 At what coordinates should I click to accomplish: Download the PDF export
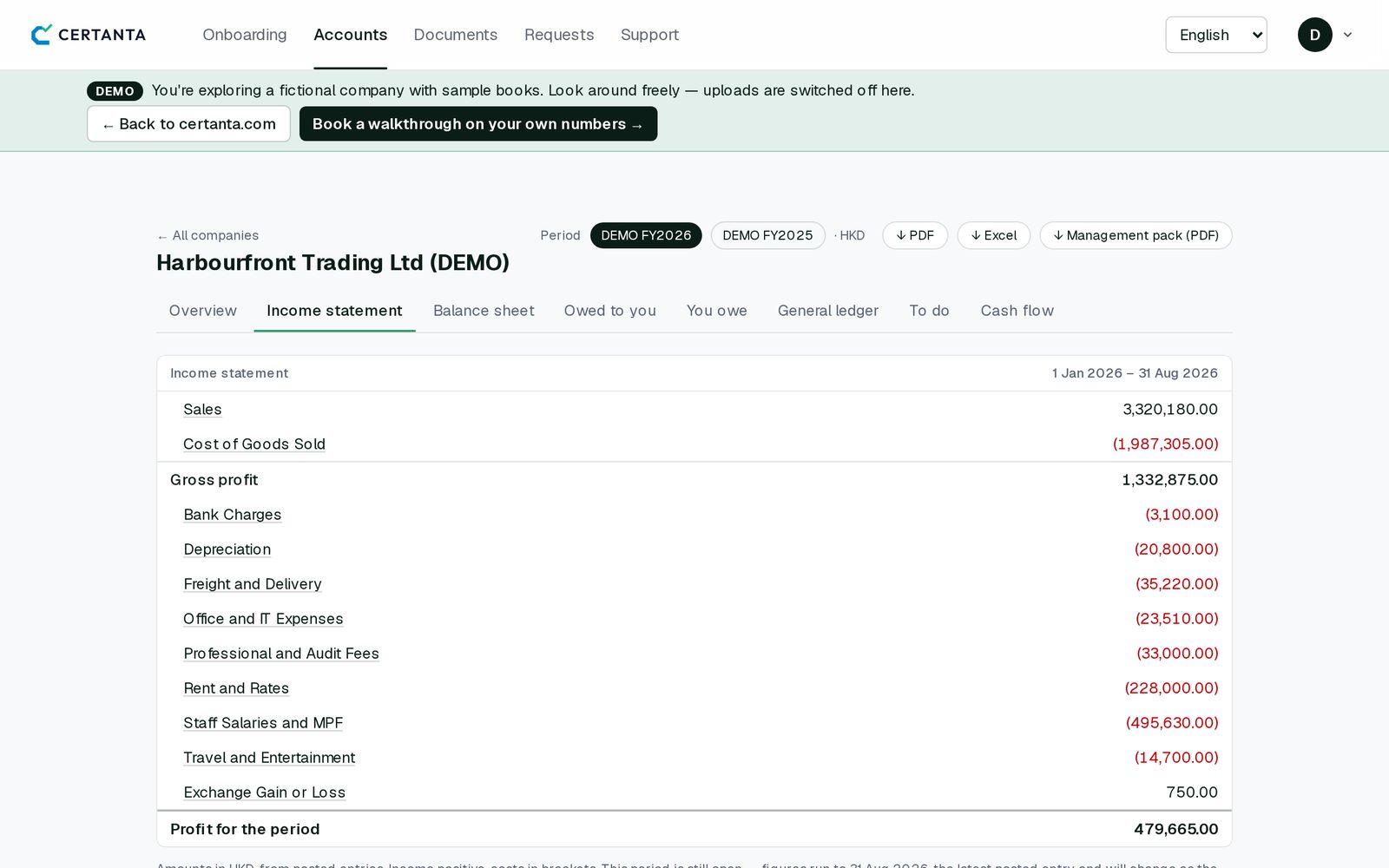tap(915, 235)
